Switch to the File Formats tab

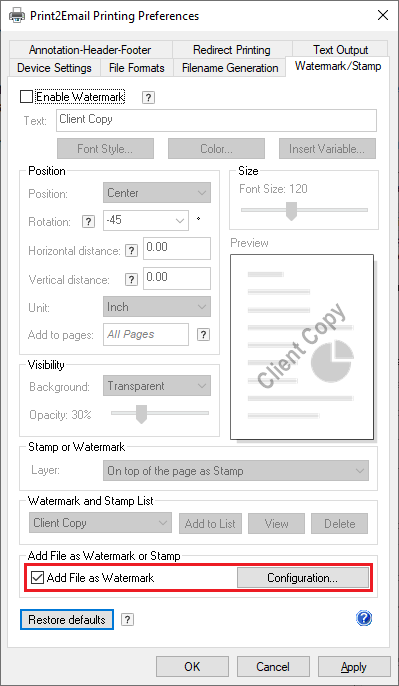[x=136, y=68]
